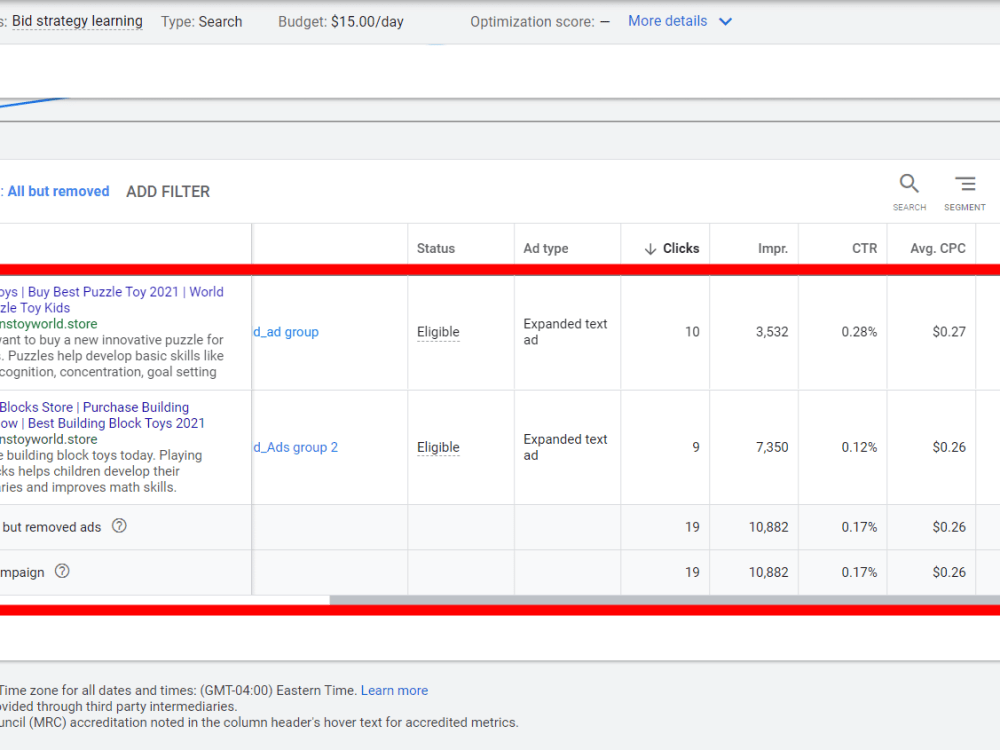Click clicks value 9 in building blocks row
Screen dimensions: 1000x750
click(696, 447)
